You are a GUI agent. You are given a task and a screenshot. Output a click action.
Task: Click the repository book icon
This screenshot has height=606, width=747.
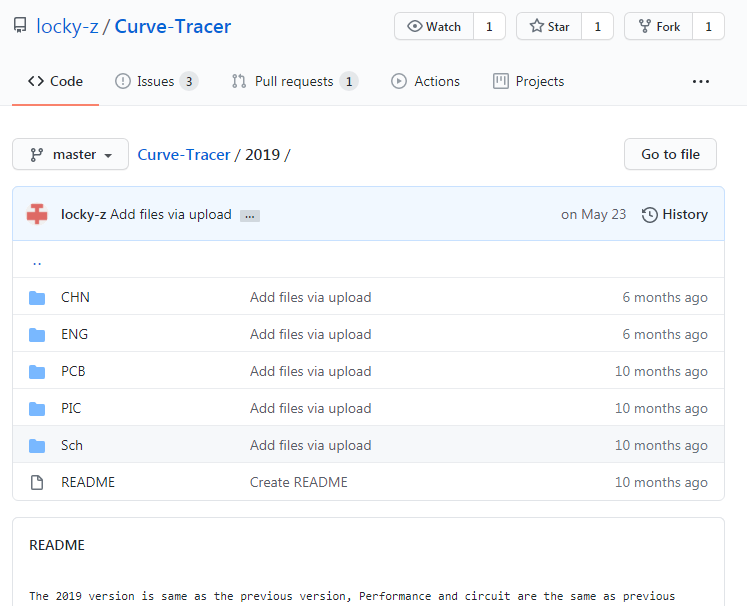[20, 25]
